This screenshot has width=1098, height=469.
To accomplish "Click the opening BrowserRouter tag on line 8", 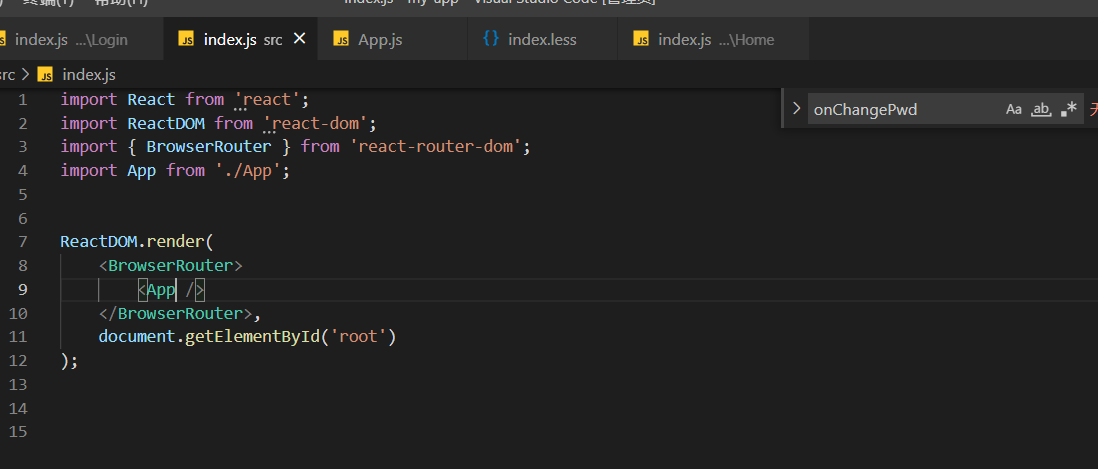I will click(x=171, y=266).
